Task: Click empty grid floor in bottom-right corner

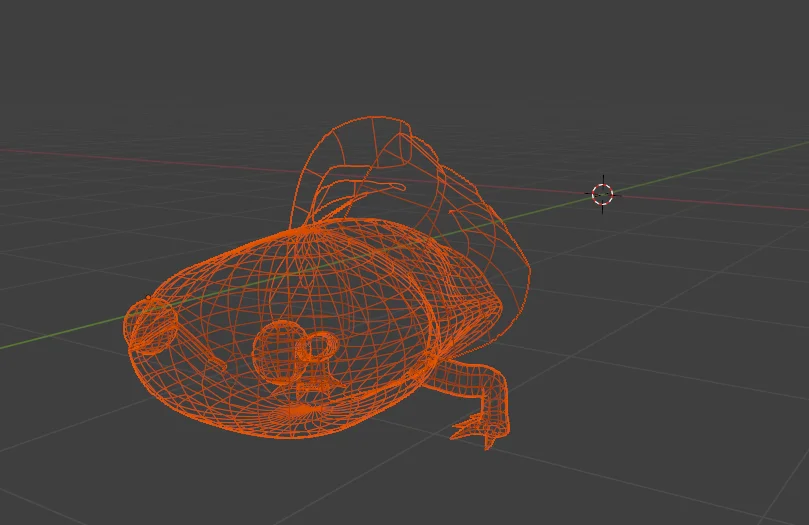Action: [720, 470]
